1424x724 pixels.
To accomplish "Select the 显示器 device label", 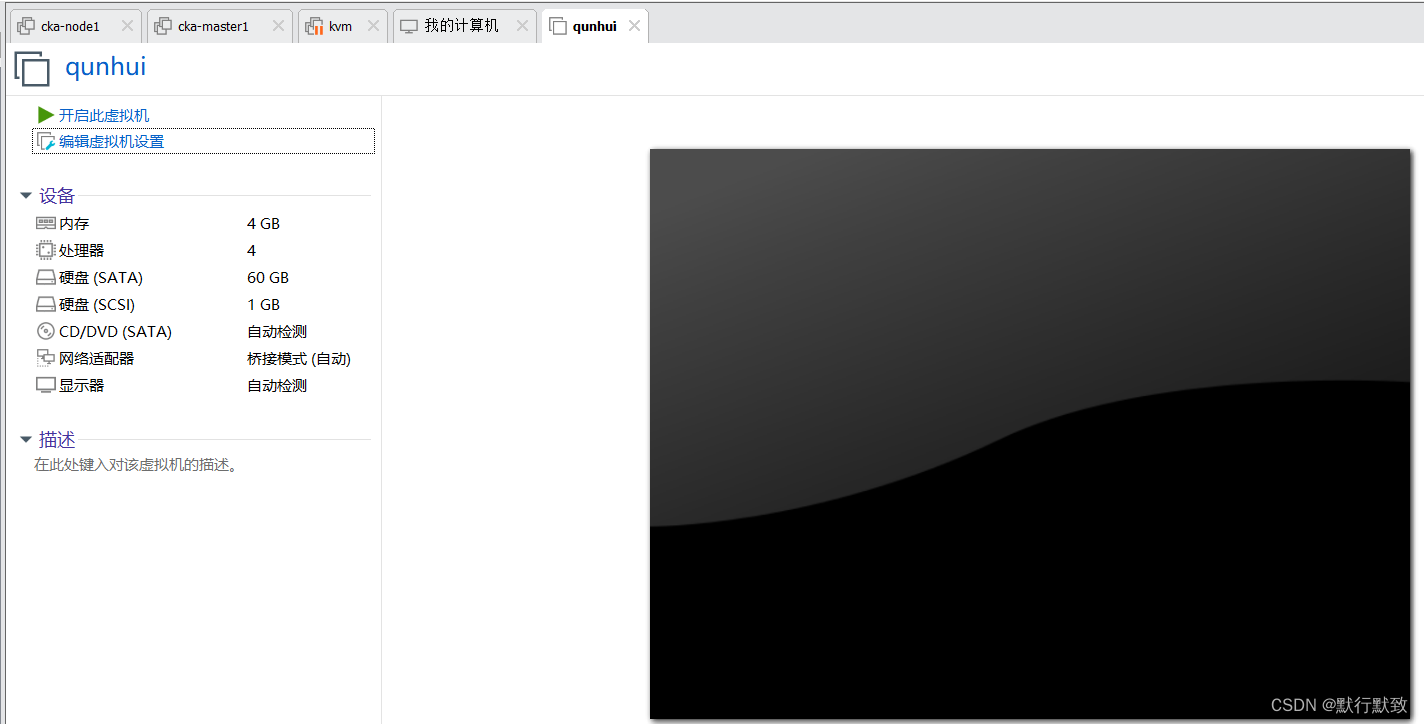I will coord(81,385).
